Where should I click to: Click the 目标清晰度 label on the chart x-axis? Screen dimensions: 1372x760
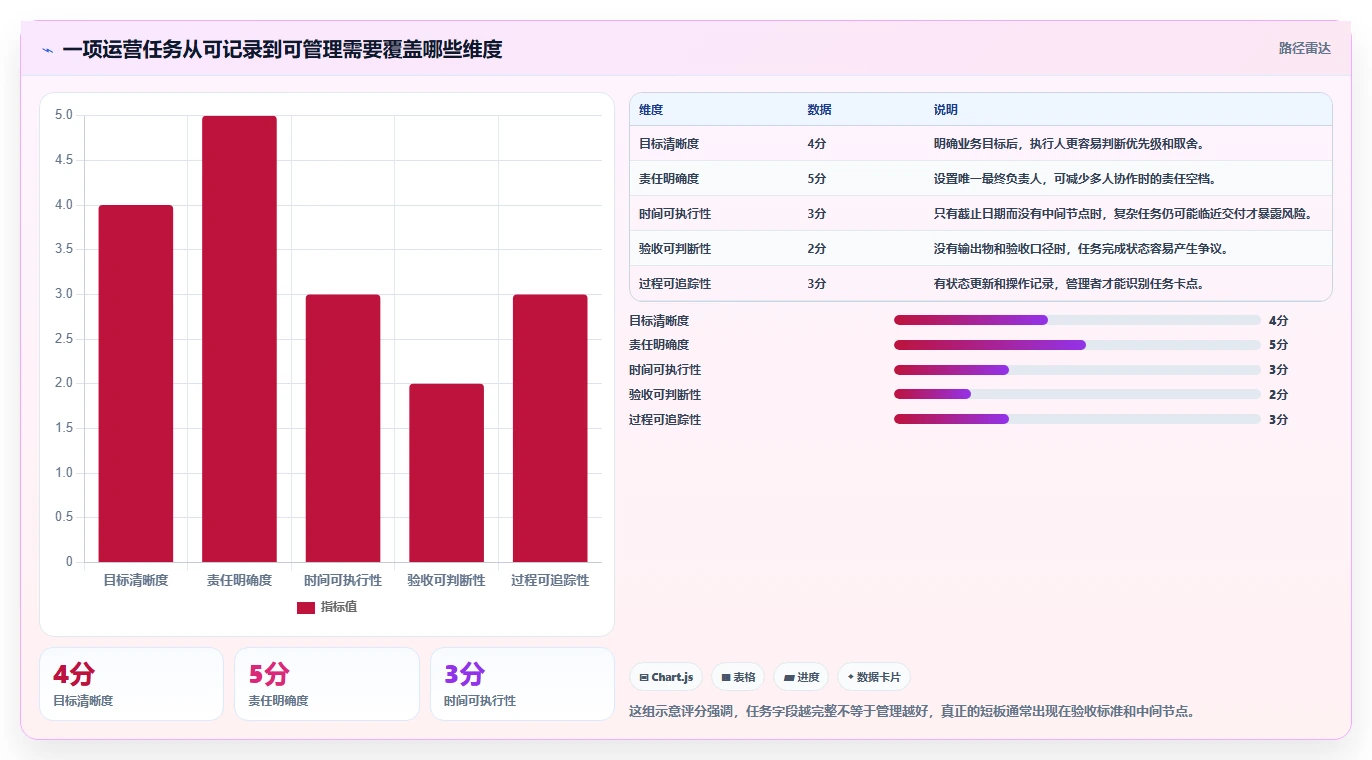(x=136, y=580)
